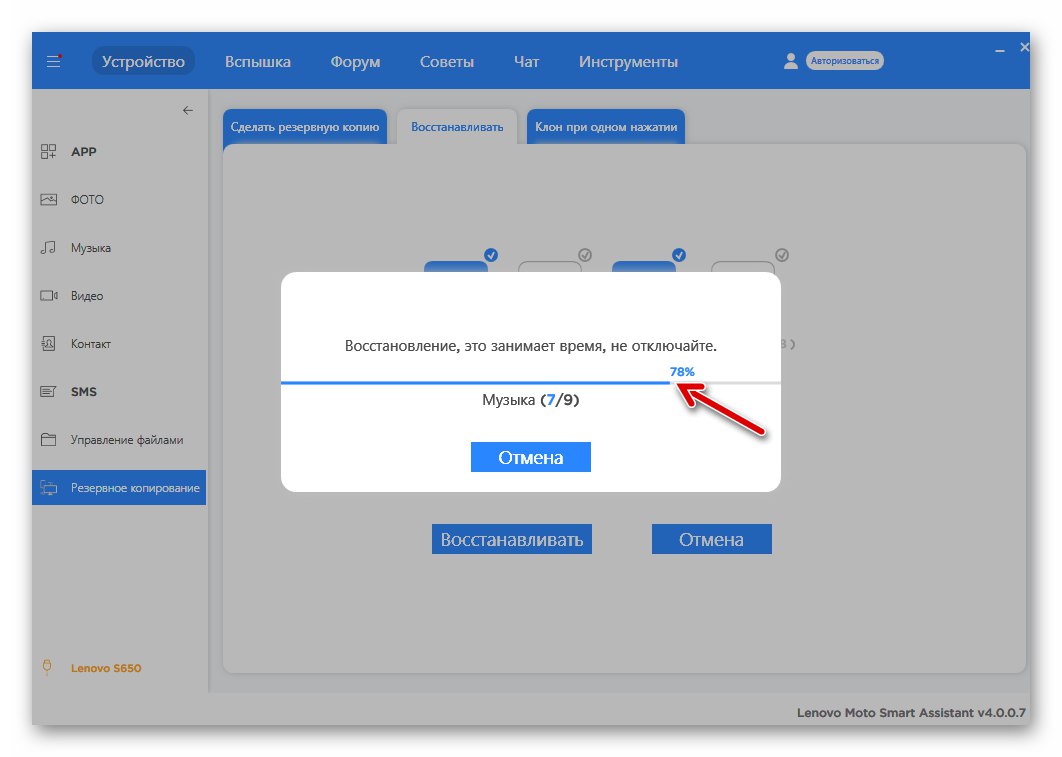
Task: Click the APP grid icon
Action: pyautogui.click(x=48, y=152)
